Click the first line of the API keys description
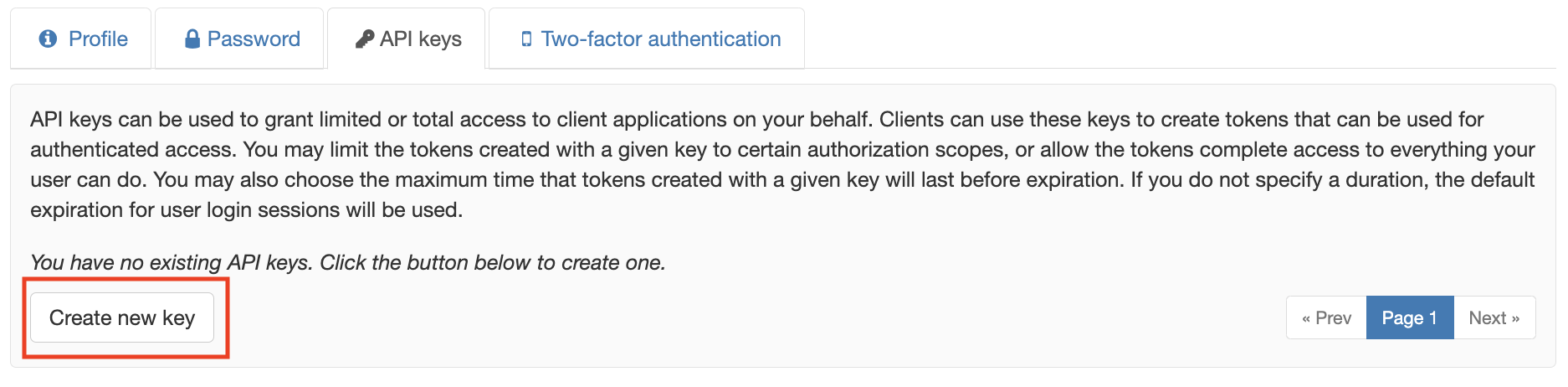Screen dimensions: 1568x387 click(756, 120)
